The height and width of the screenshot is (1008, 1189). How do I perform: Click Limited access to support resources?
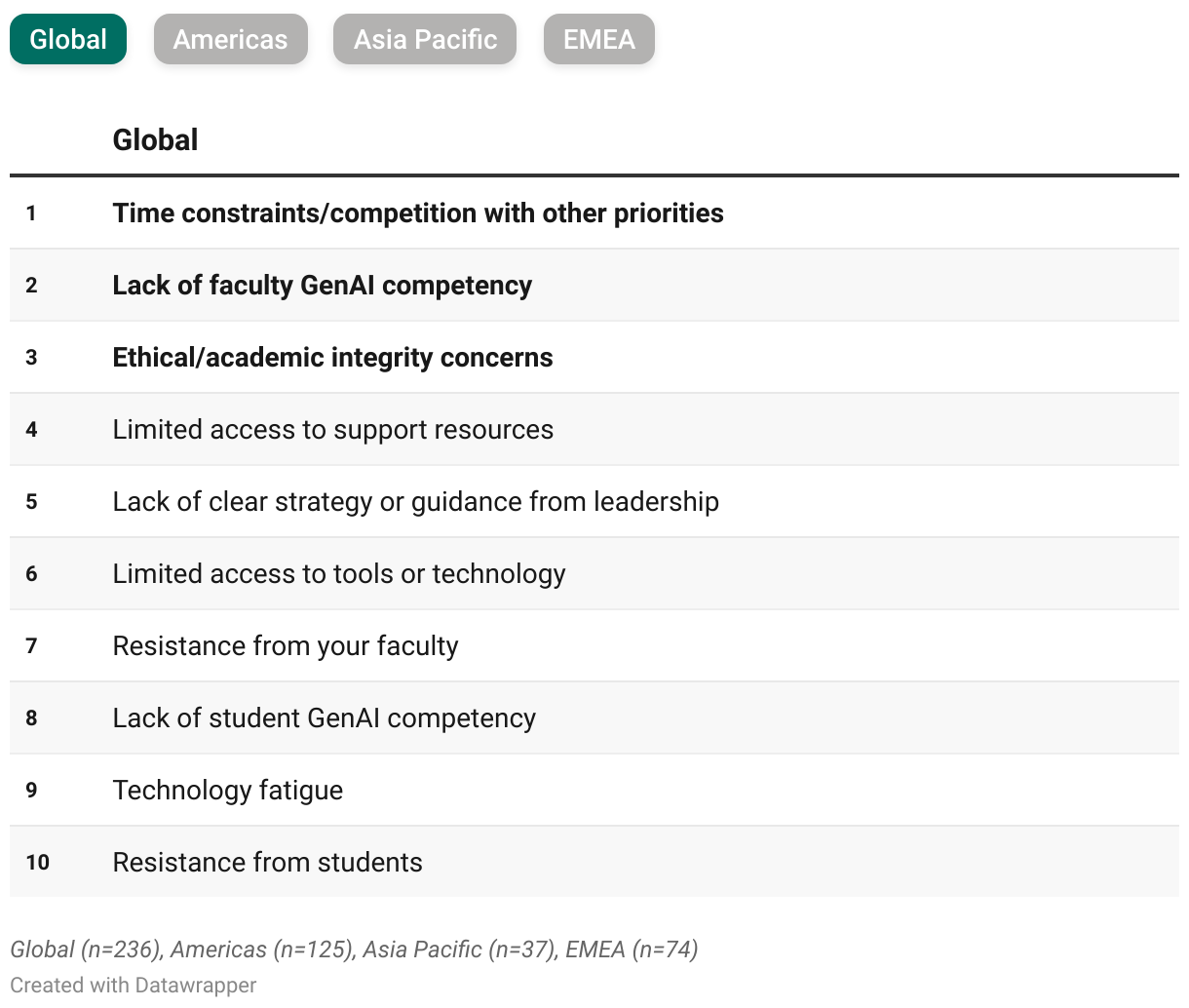point(333,429)
